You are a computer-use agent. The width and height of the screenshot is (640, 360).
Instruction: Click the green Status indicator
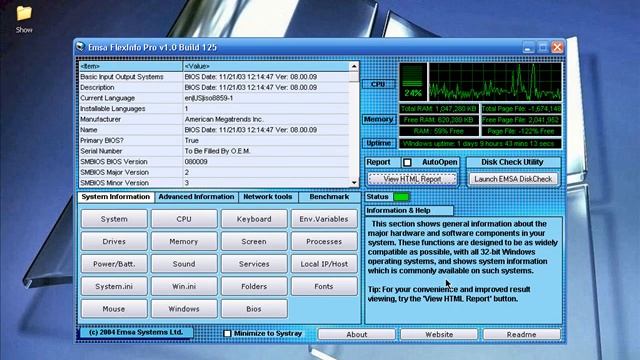tap(401, 197)
